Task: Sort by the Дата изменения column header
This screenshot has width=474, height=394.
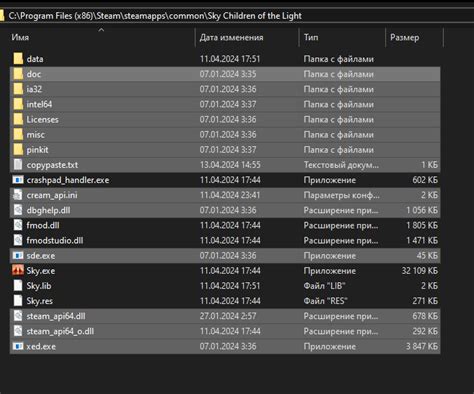Action: (247, 37)
